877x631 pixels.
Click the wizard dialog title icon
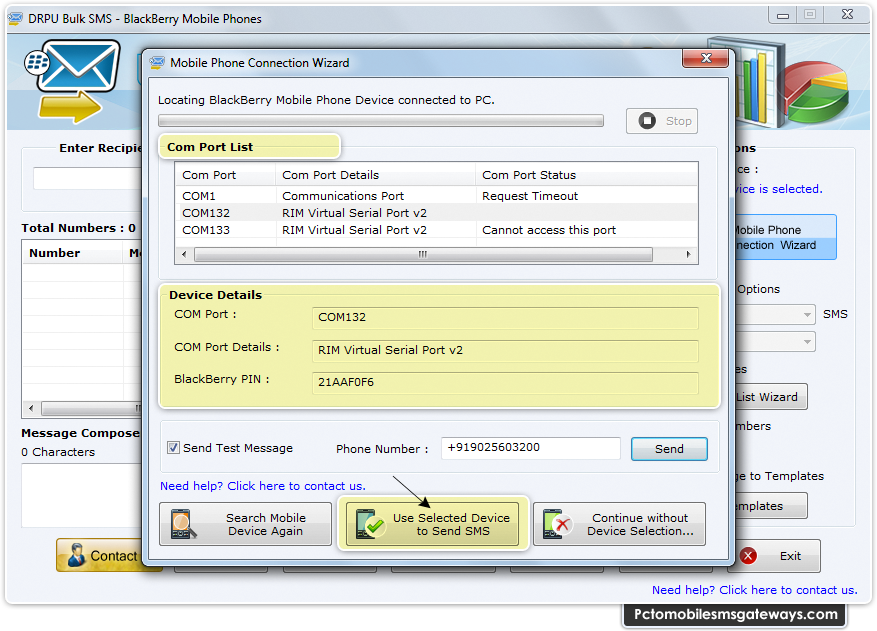coord(157,63)
